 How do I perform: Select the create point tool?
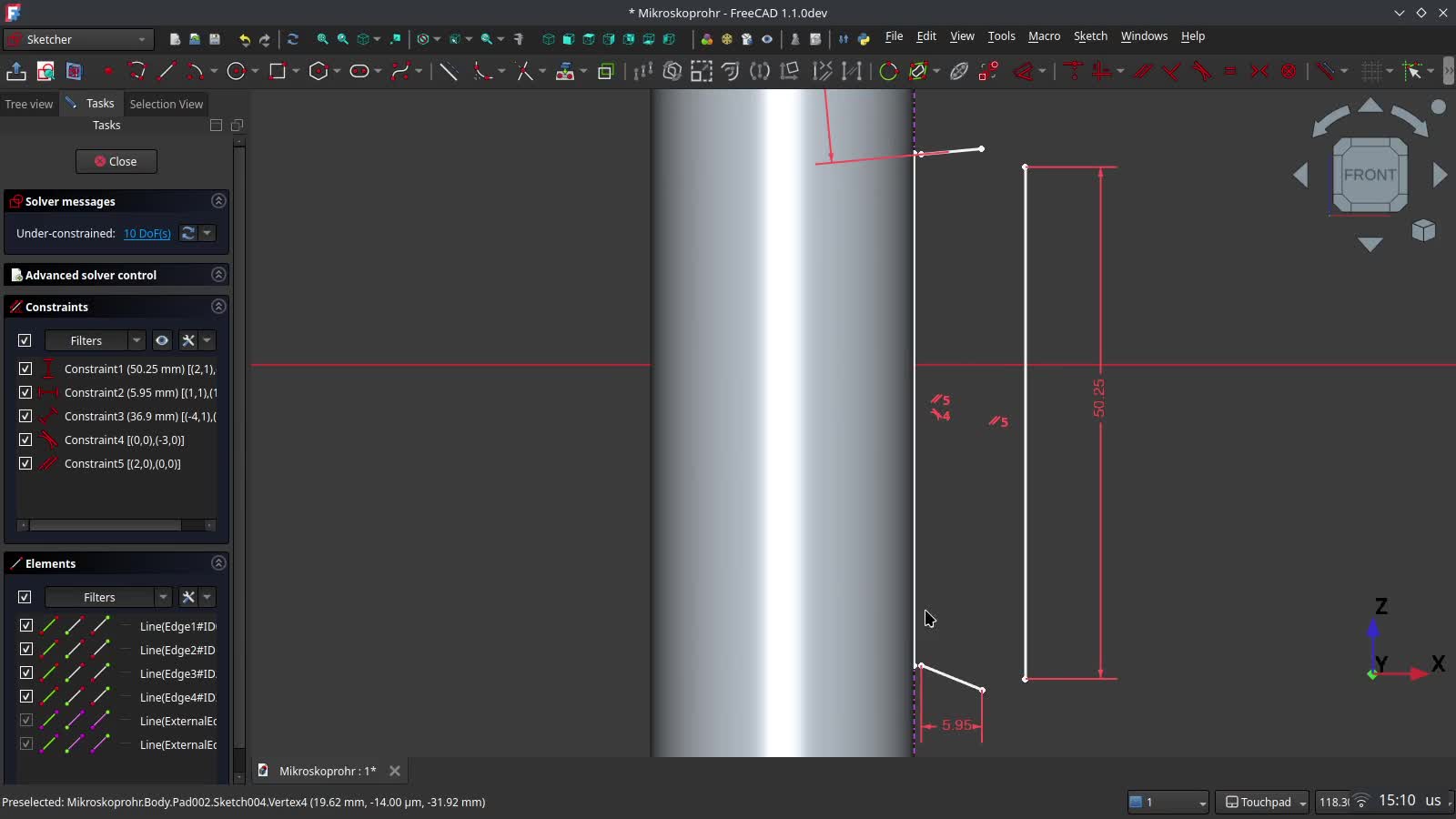pos(108,71)
